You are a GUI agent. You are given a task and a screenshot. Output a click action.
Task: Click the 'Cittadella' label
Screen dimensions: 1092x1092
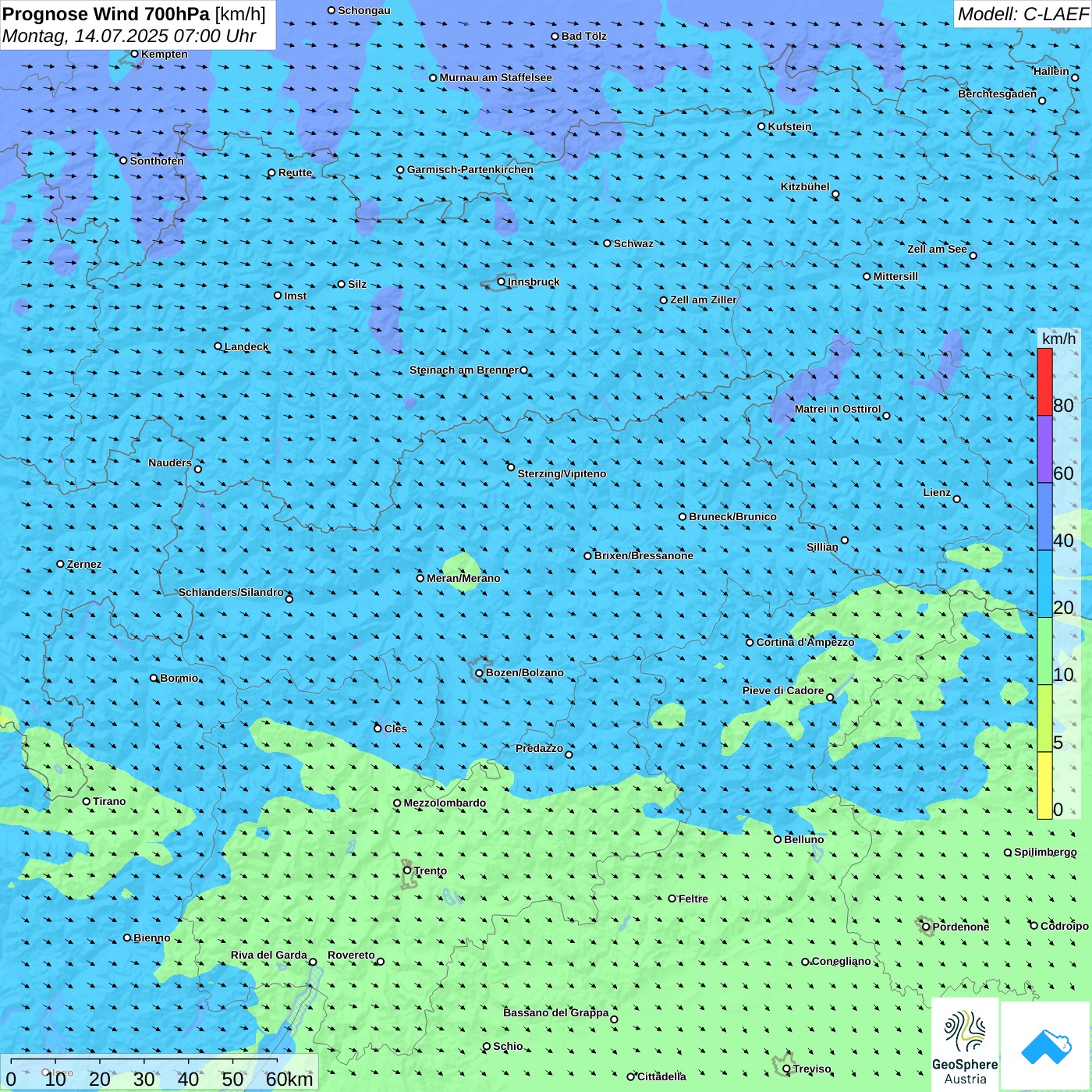[661, 1076]
